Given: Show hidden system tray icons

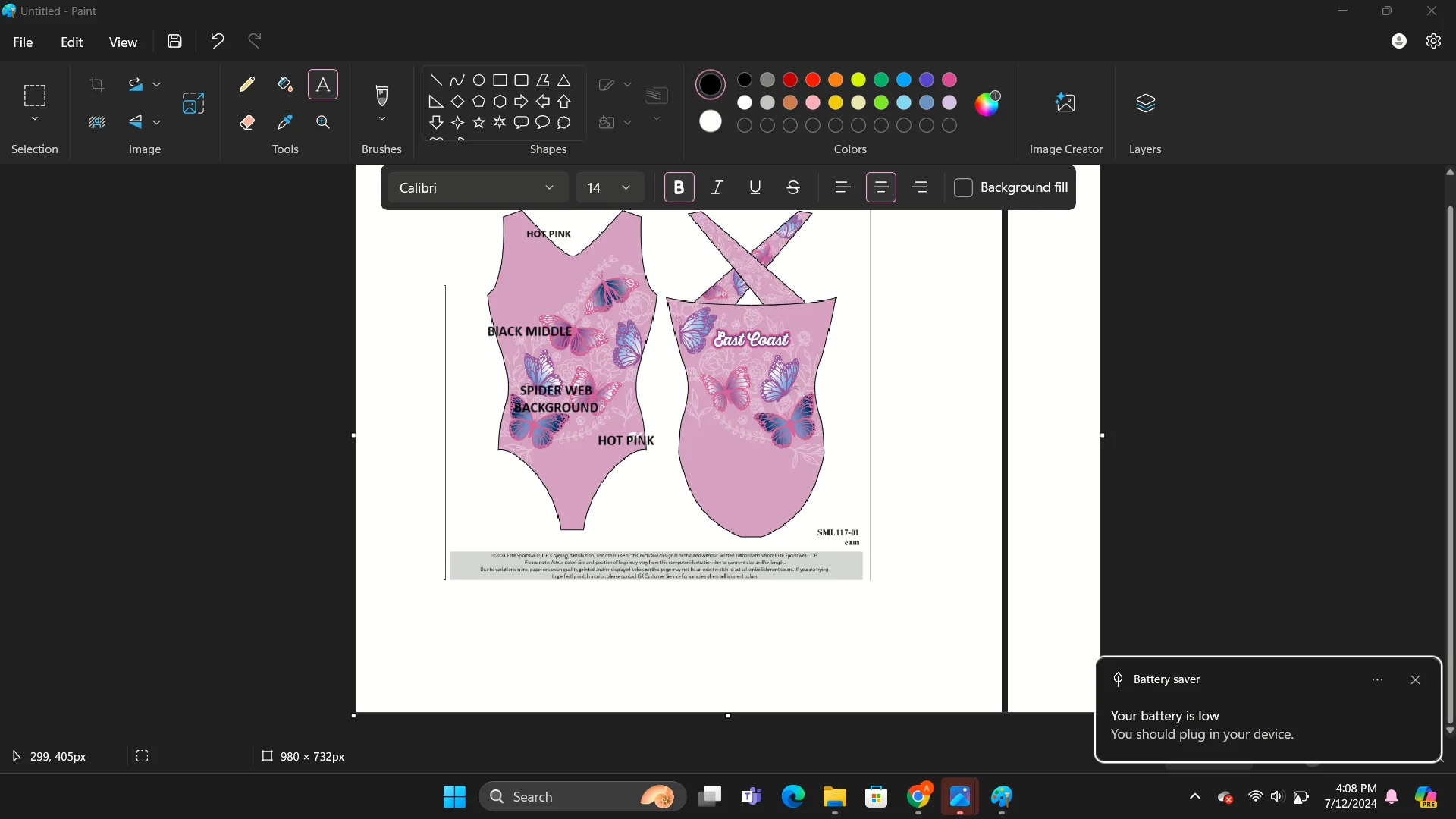Looking at the screenshot, I should coord(1195,796).
